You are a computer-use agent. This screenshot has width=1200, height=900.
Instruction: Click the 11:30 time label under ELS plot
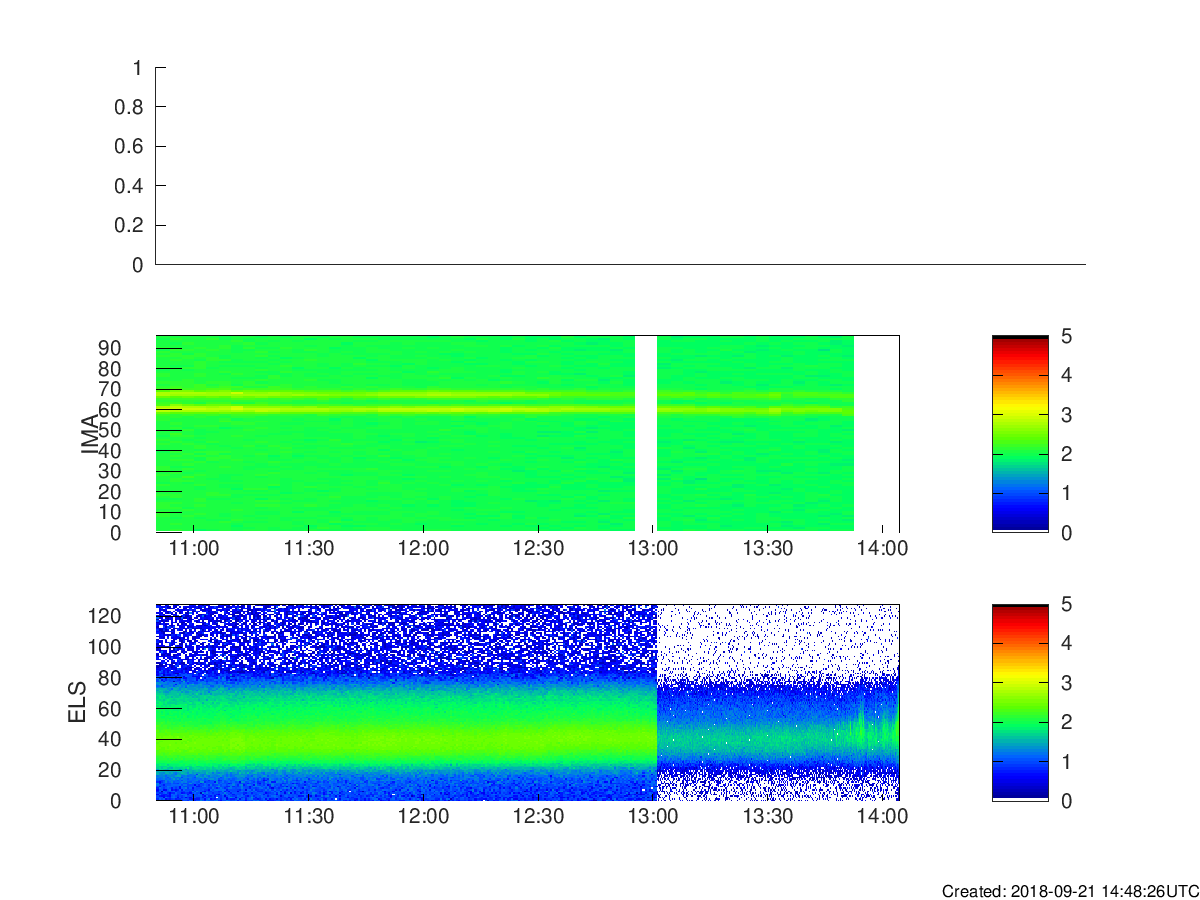[x=309, y=817]
